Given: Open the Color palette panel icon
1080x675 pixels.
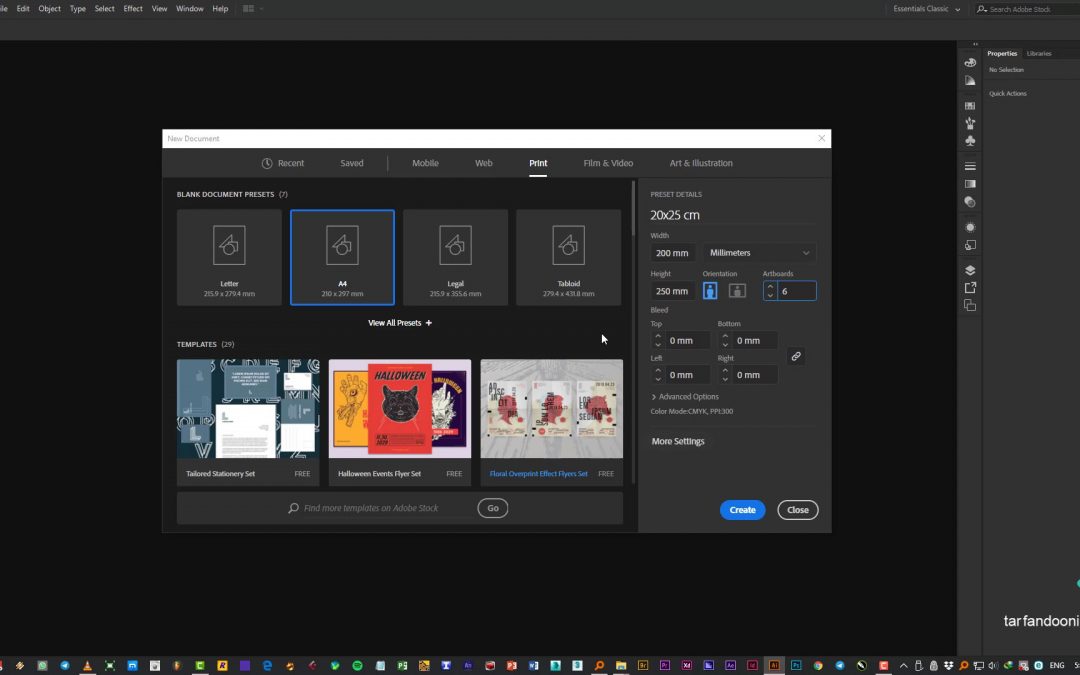Looking at the screenshot, I should (x=970, y=63).
